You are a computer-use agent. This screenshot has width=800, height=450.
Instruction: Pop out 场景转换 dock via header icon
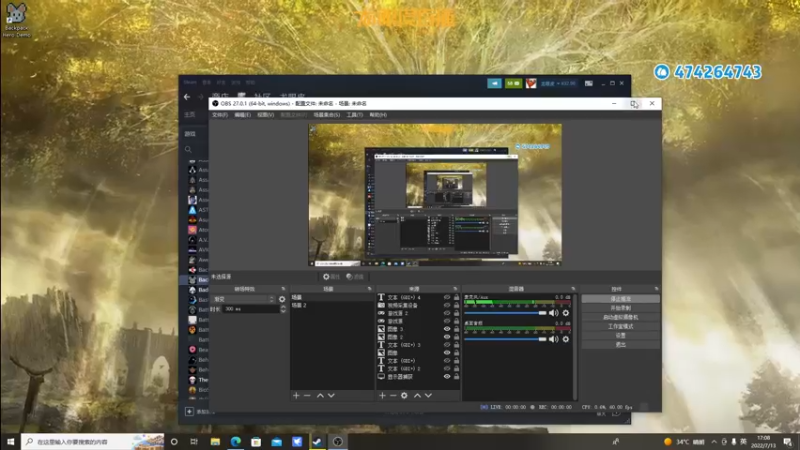click(x=283, y=289)
